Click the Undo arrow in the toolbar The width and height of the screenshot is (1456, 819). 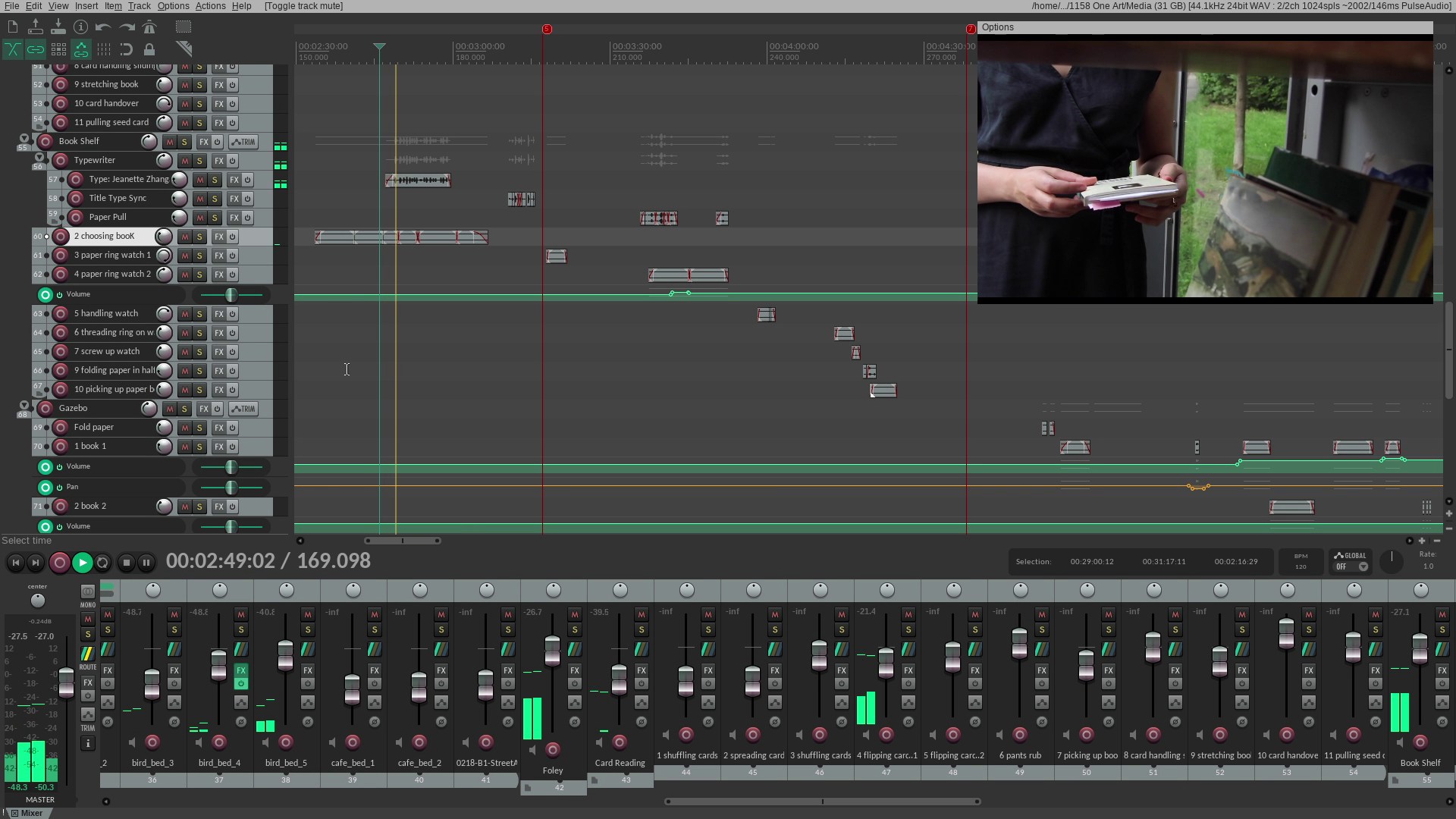(x=104, y=27)
